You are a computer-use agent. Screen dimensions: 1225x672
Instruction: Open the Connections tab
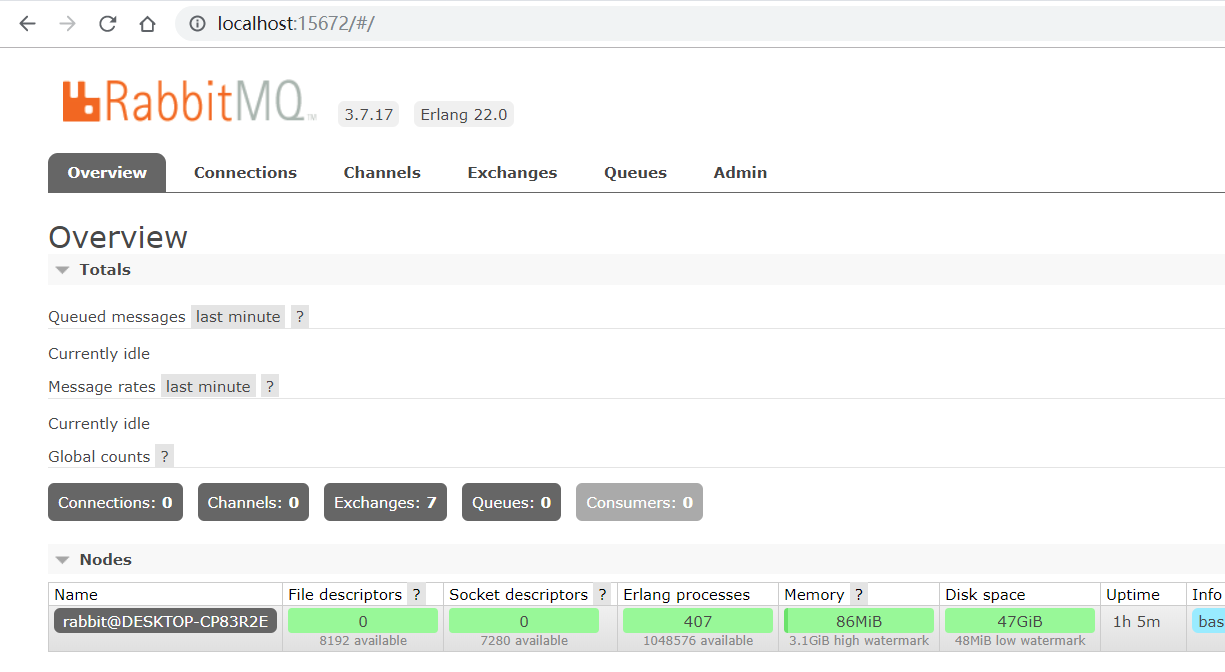point(245,173)
